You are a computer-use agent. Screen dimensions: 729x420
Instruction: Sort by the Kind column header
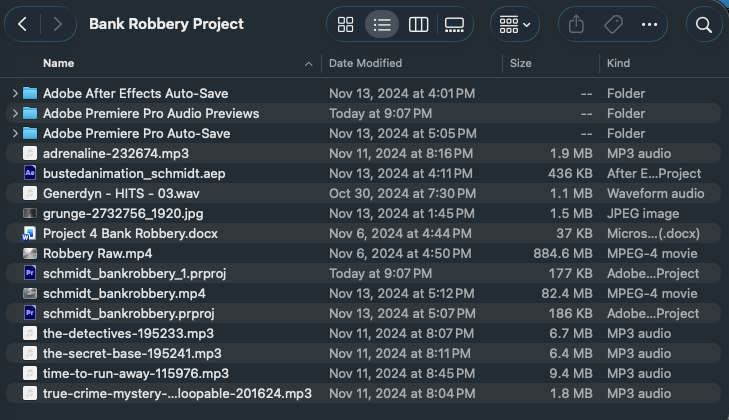[x=618, y=63]
